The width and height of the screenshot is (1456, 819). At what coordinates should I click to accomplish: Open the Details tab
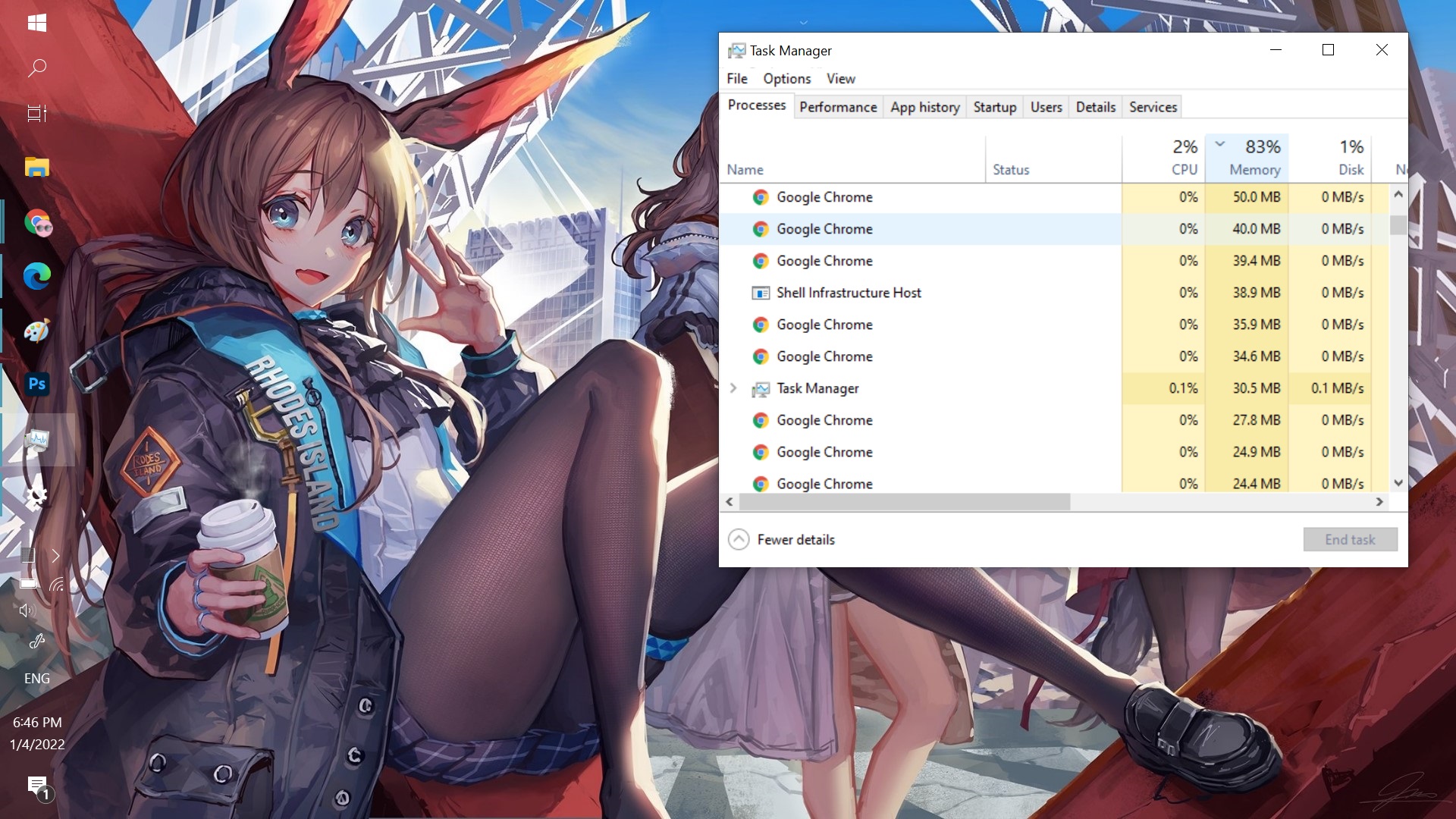(1096, 107)
